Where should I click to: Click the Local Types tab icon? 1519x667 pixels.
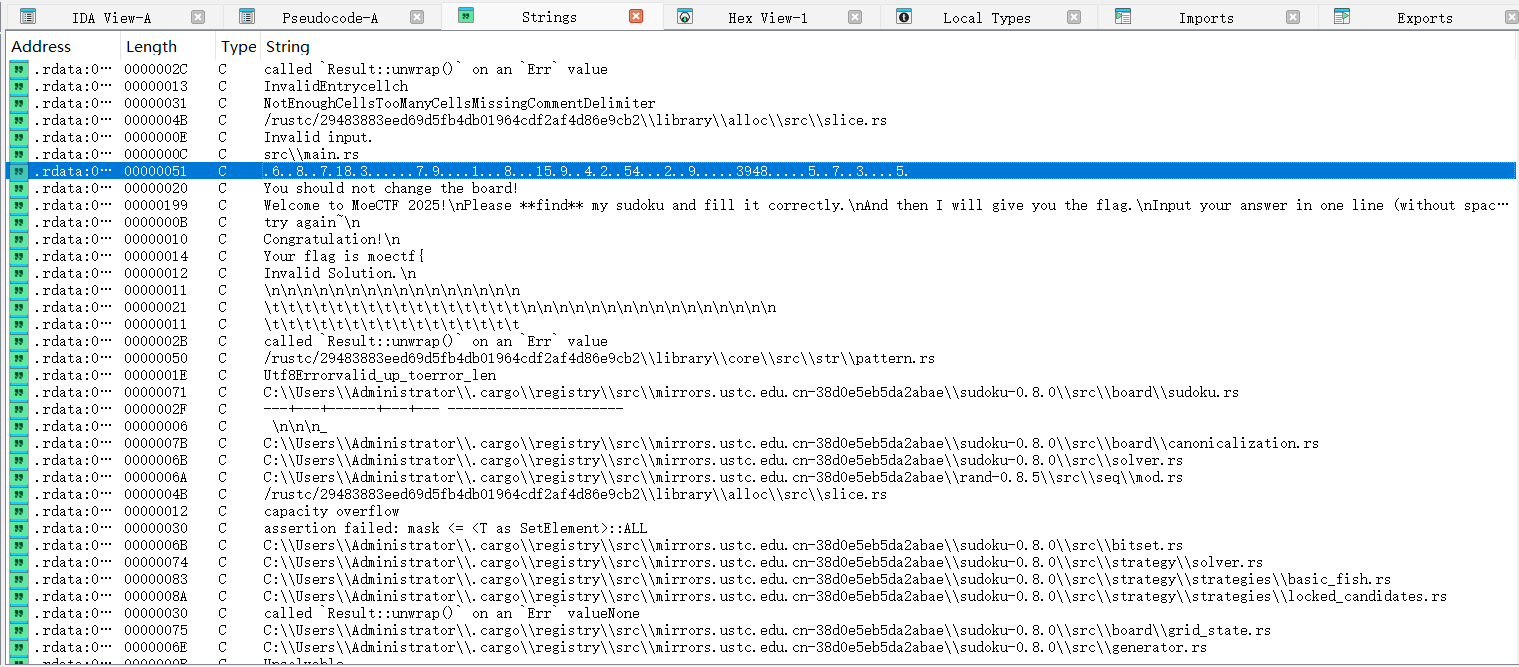coord(904,17)
